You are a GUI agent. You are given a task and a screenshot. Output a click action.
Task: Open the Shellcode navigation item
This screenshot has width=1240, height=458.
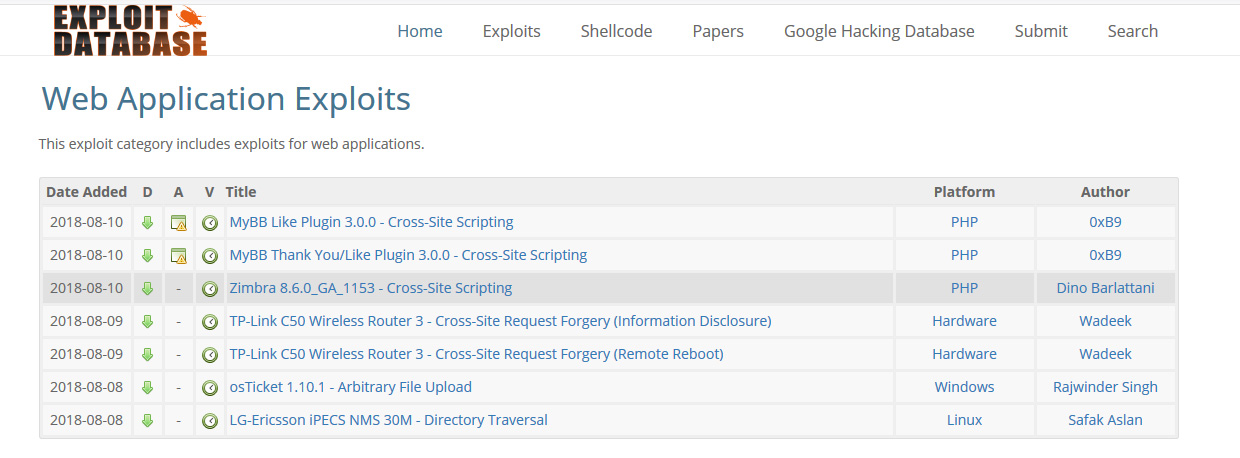click(x=616, y=31)
